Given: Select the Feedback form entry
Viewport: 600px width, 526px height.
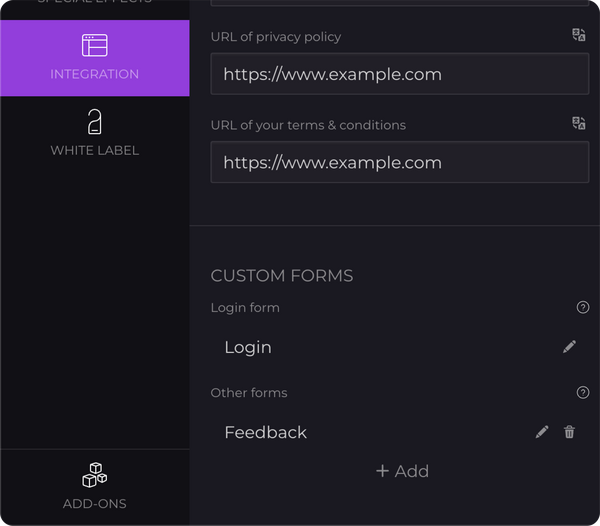Looking at the screenshot, I should coord(266,432).
